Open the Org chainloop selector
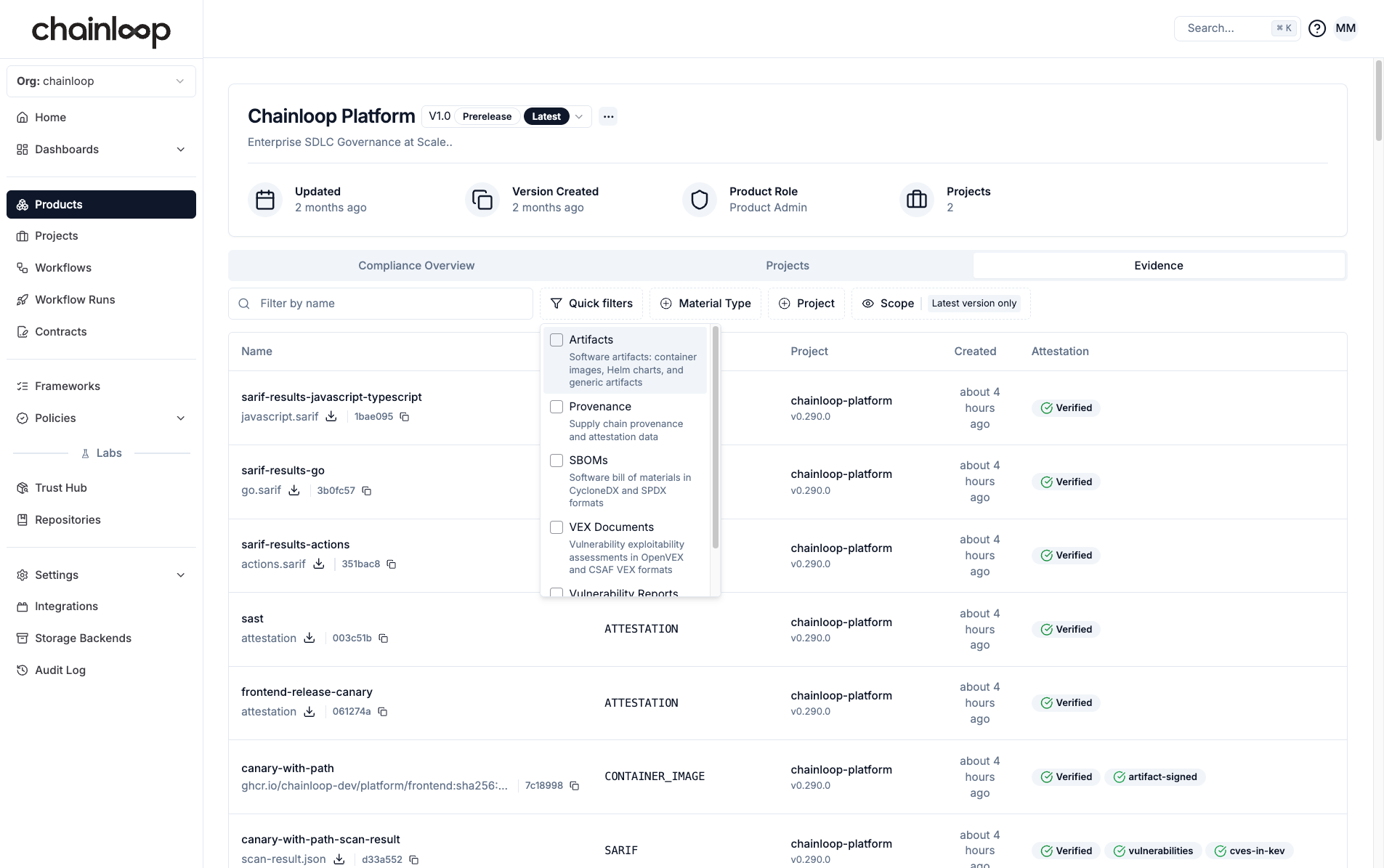The width and height of the screenshot is (1384, 868). tap(101, 81)
